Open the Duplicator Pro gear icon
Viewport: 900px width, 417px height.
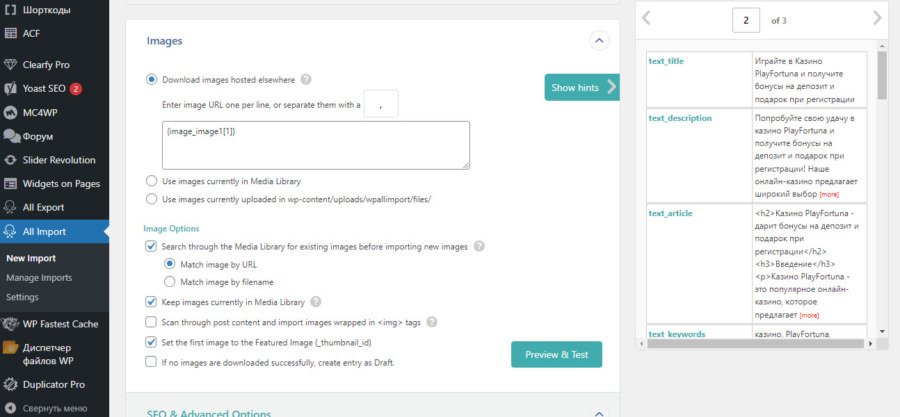(x=10, y=385)
